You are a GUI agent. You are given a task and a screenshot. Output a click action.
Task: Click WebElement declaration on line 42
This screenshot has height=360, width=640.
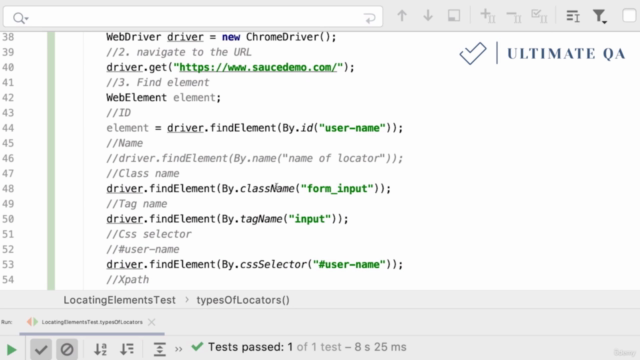[x=163, y=98]
